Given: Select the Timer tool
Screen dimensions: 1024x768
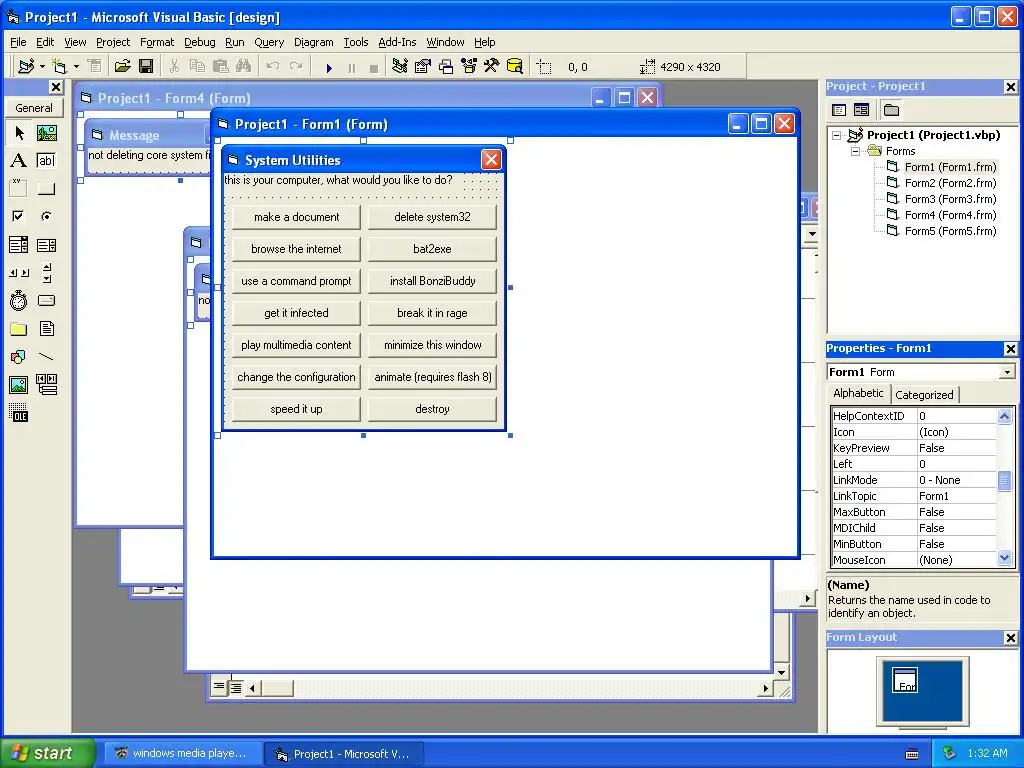Looking at the screenshot, I should point(19,300).
